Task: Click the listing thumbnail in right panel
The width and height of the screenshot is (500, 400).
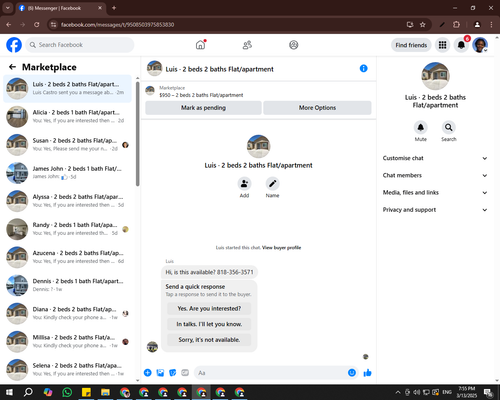Action: coord(435,76)
